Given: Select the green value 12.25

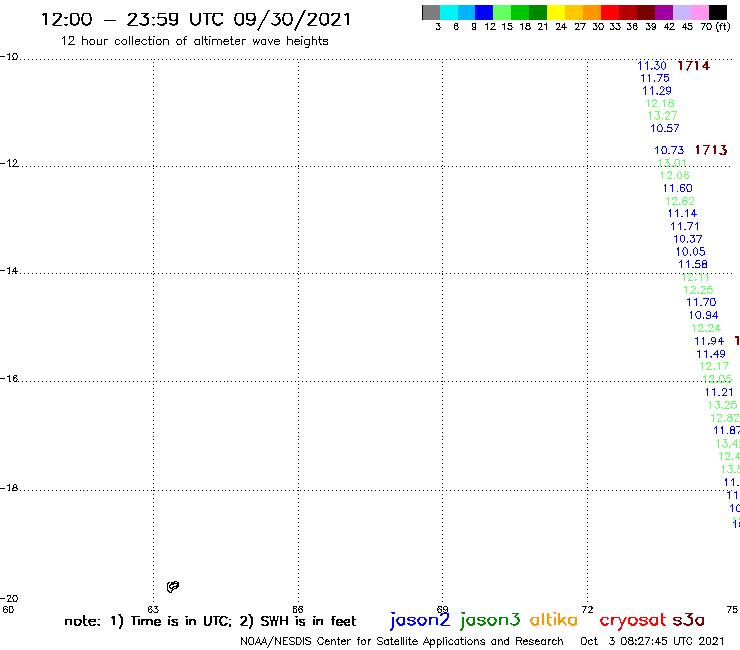Looking at the screenshot, I should [698, 290].
